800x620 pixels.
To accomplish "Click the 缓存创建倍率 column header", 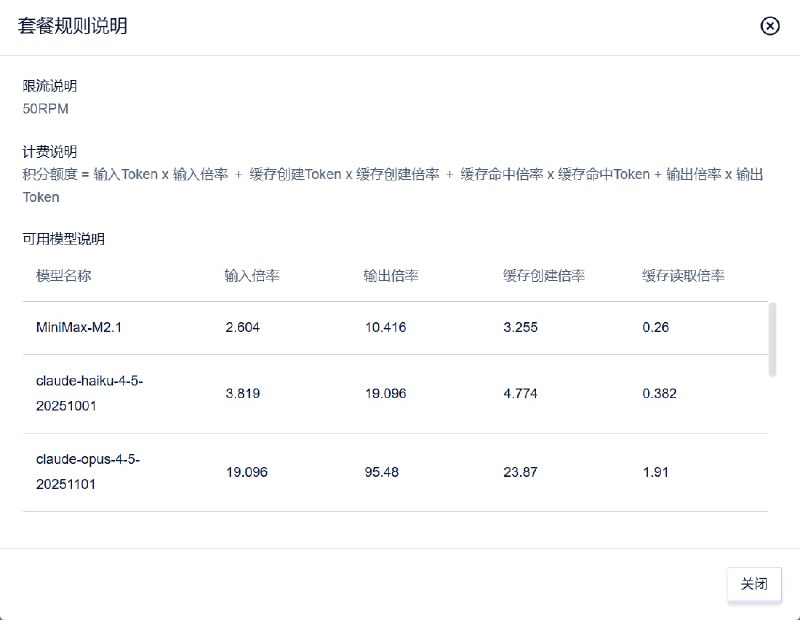I will (x=545, y=274).
